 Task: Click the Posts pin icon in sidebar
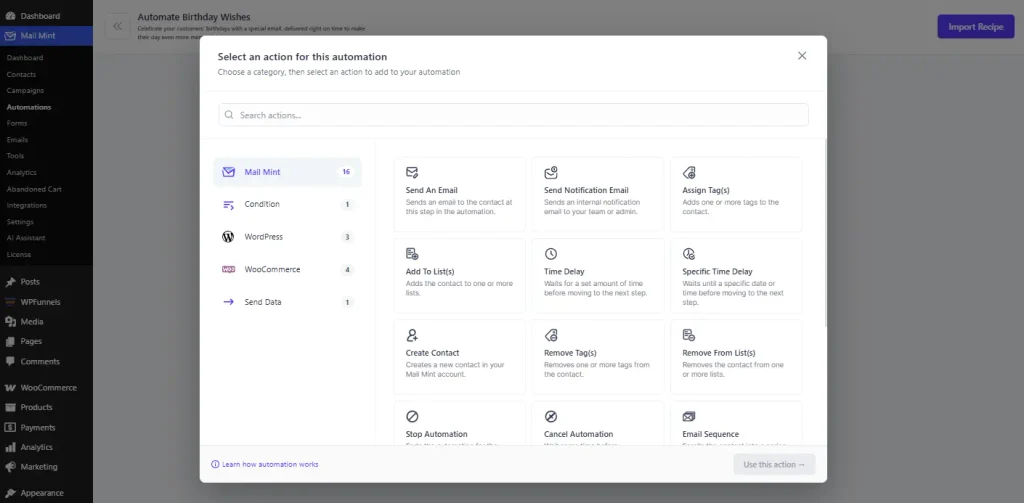(10, 282)
